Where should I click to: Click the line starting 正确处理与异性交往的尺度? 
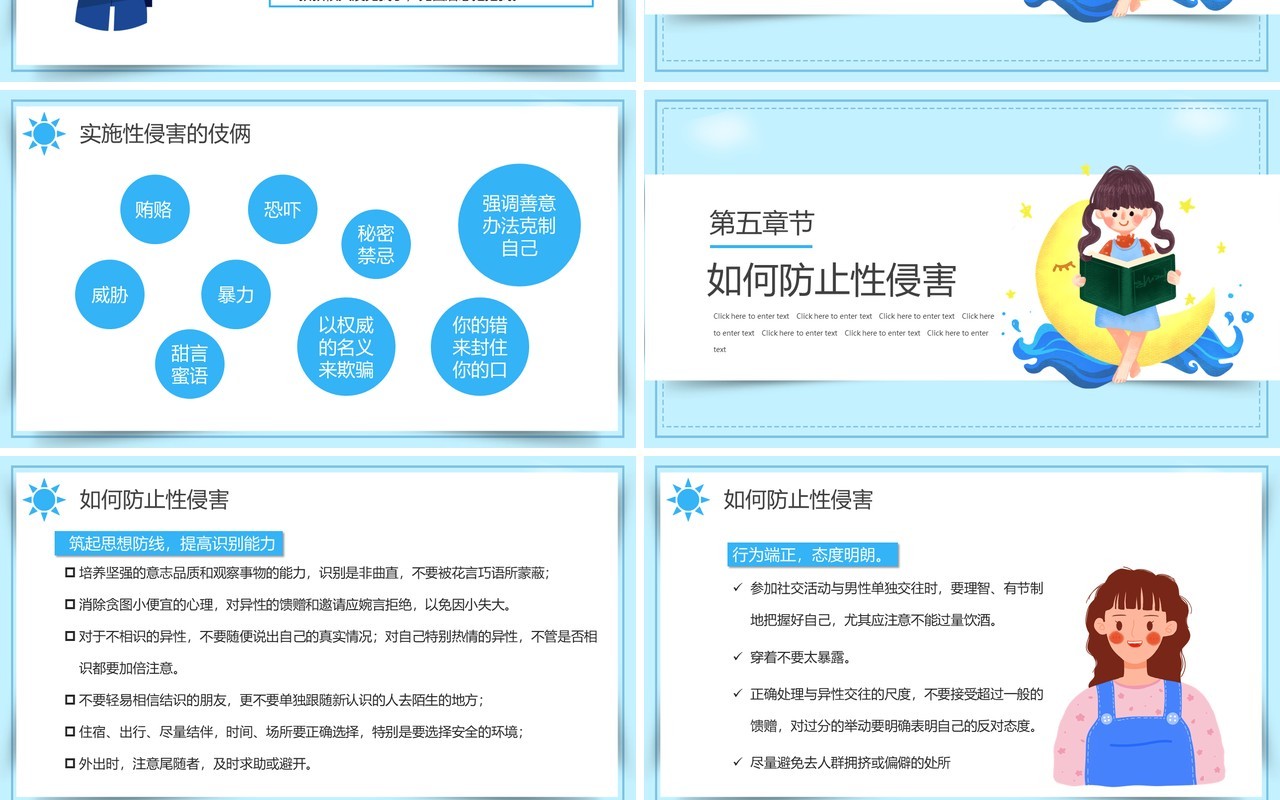coord(889,710)
